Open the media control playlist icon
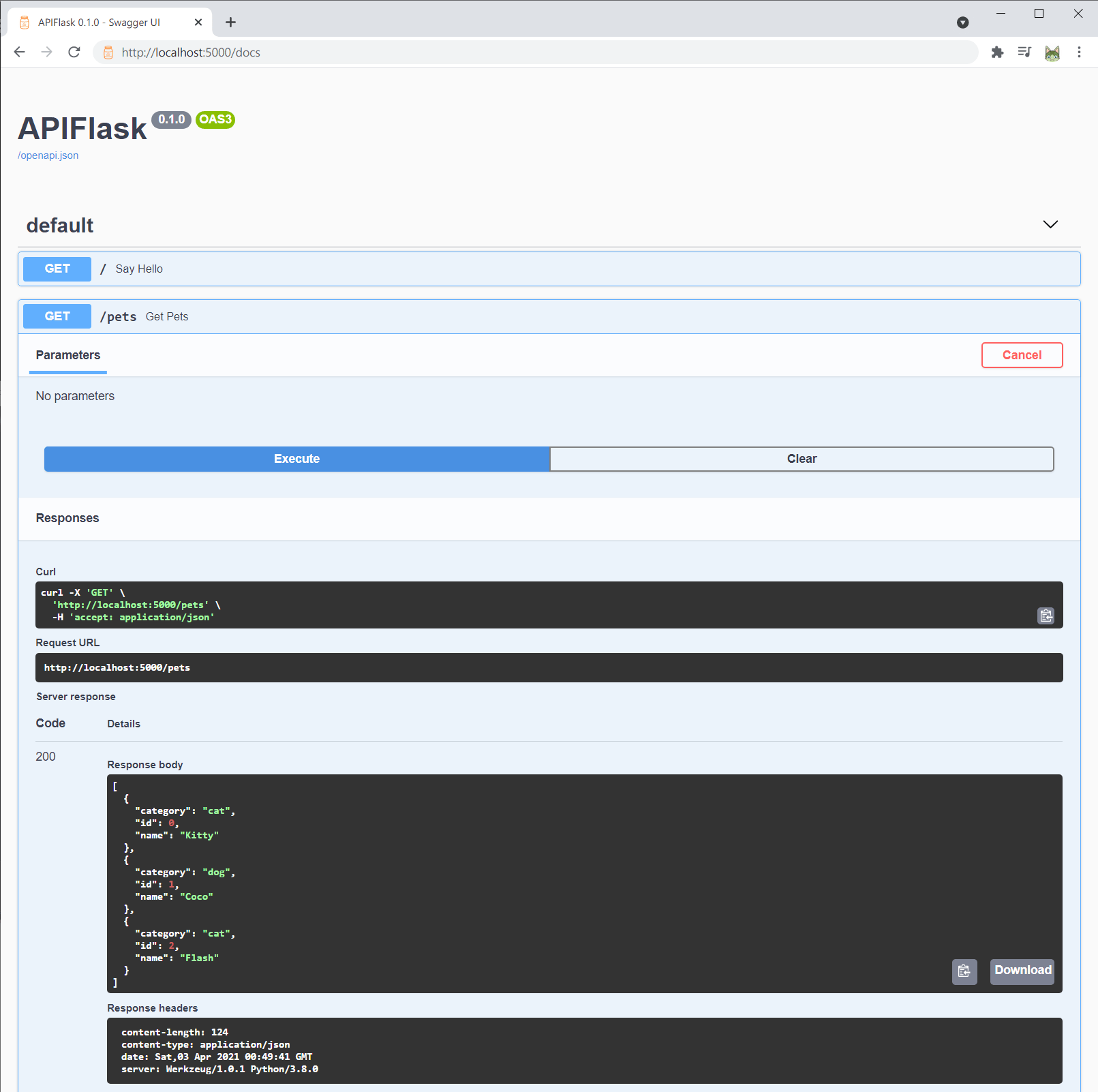Screen dimensions: 1098x1092 click(1024, 52)
